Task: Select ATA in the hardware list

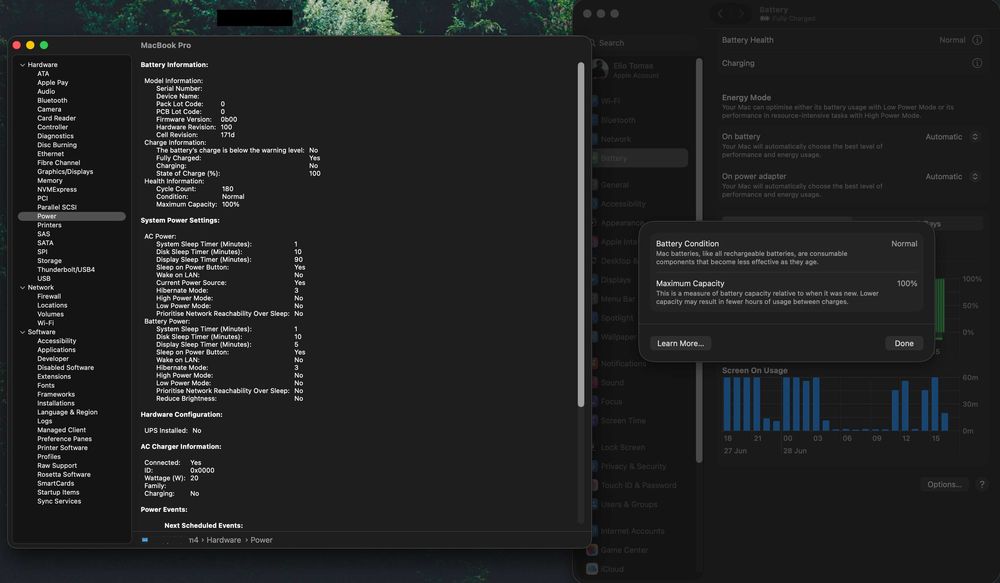Action: [x=43, y=74]
